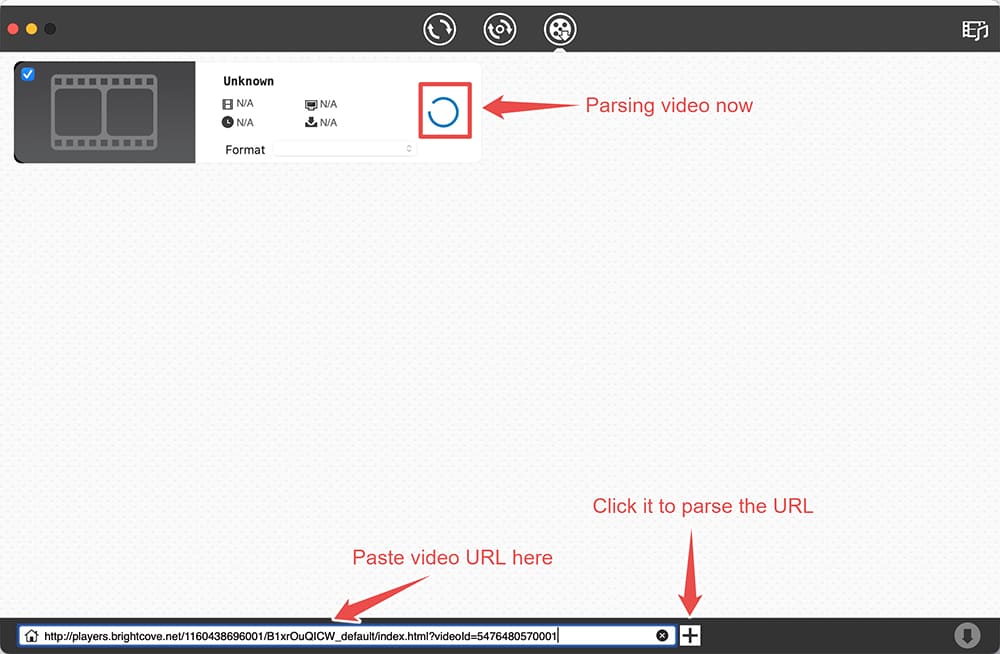Click the extract-audio filmstrip icon top right
Image resolution: width=1000 pixels, height=654 pixels.
(974, 32)
